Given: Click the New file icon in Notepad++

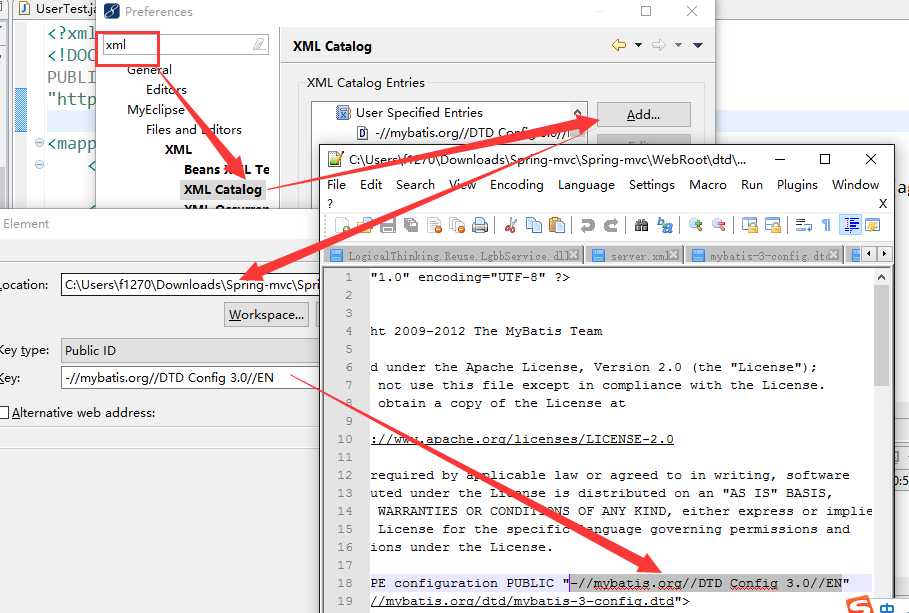Looking at the screenshot, I should click(x=342, y=225).
